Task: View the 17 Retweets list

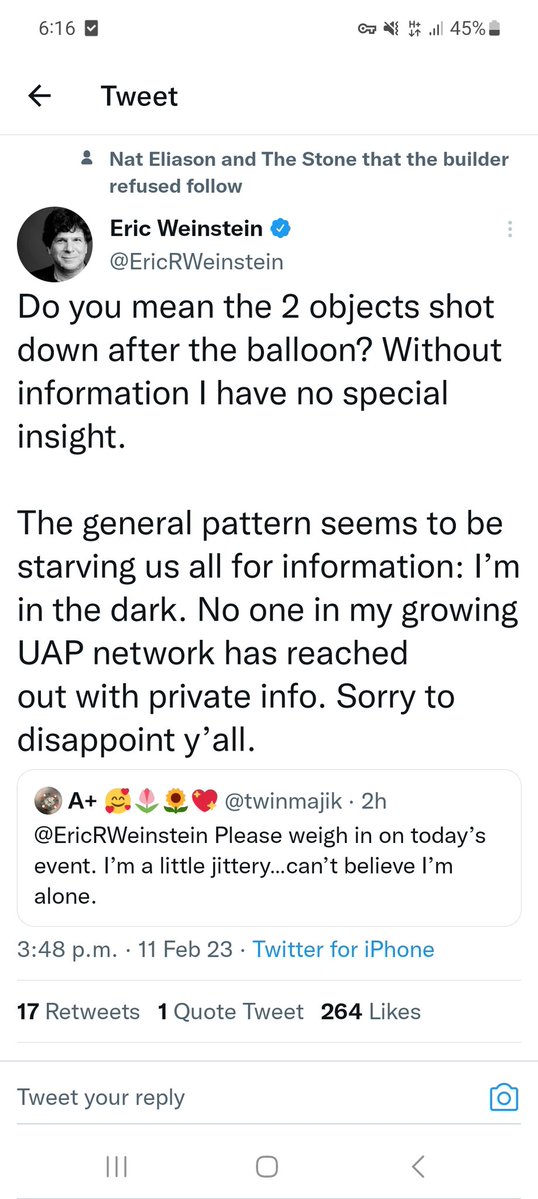Action: pyautogui.click(x=78, y=1012)
